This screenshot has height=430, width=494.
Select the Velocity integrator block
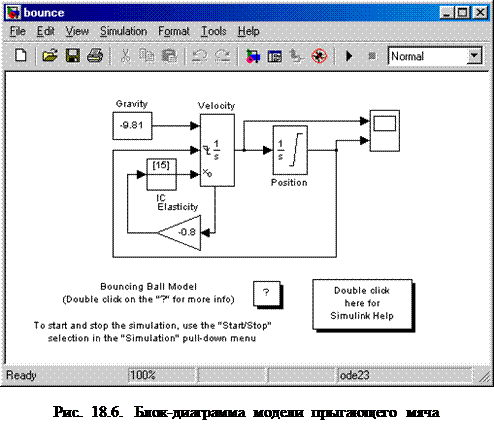click(217, 150)
